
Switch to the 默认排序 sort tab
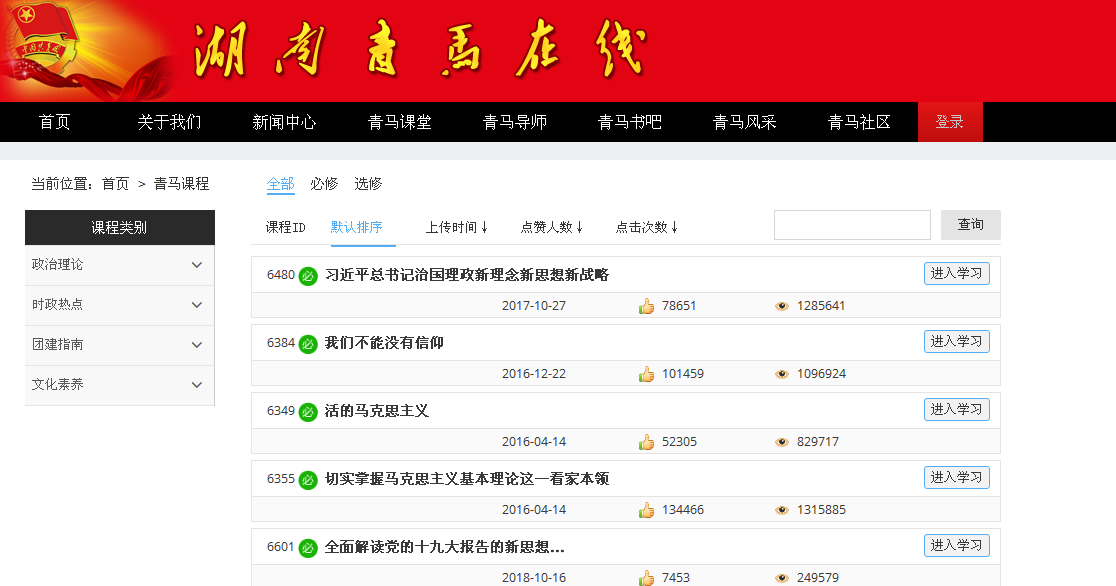[357, 227]
